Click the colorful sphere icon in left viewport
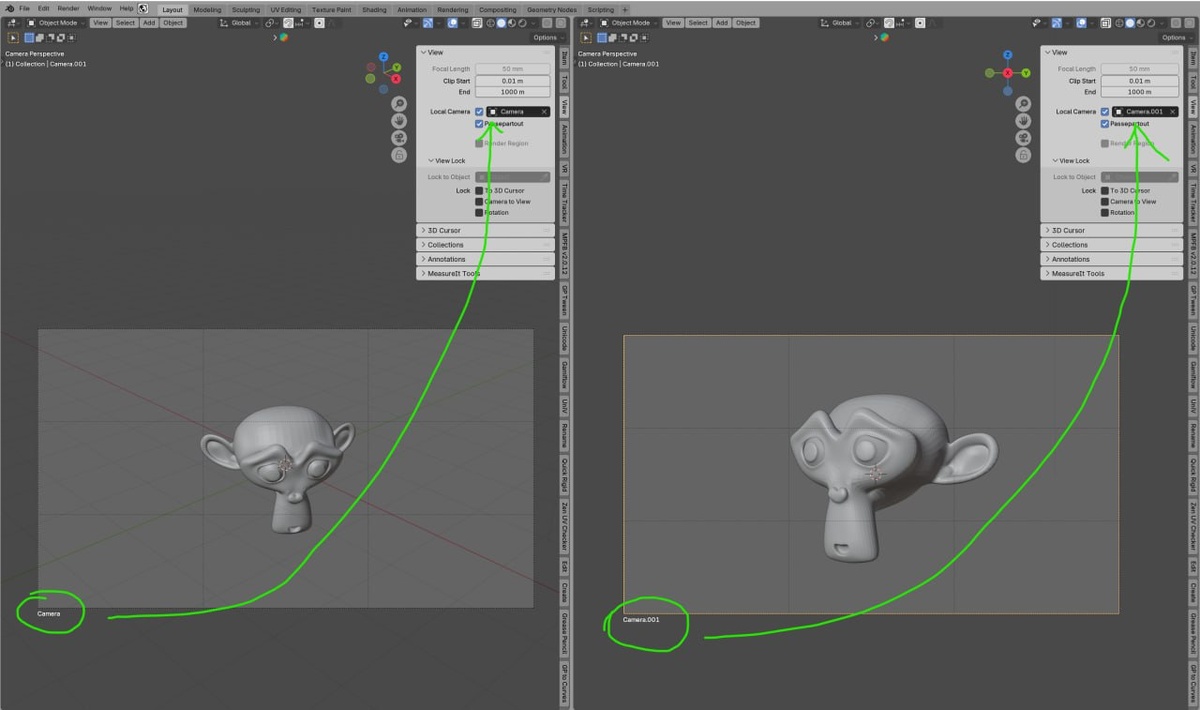Image resolution: width=1200 pixels, height=710 pixels. 283,37
